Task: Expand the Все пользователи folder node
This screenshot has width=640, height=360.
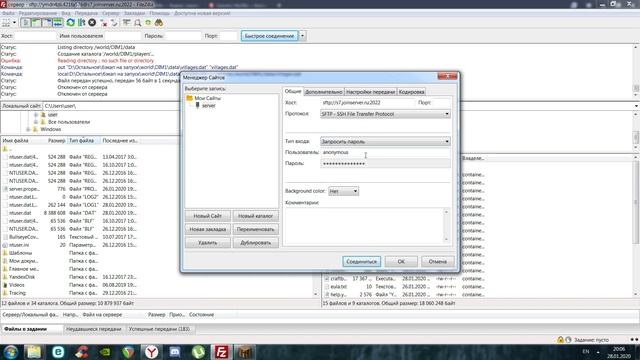Action: click(36, 122)
